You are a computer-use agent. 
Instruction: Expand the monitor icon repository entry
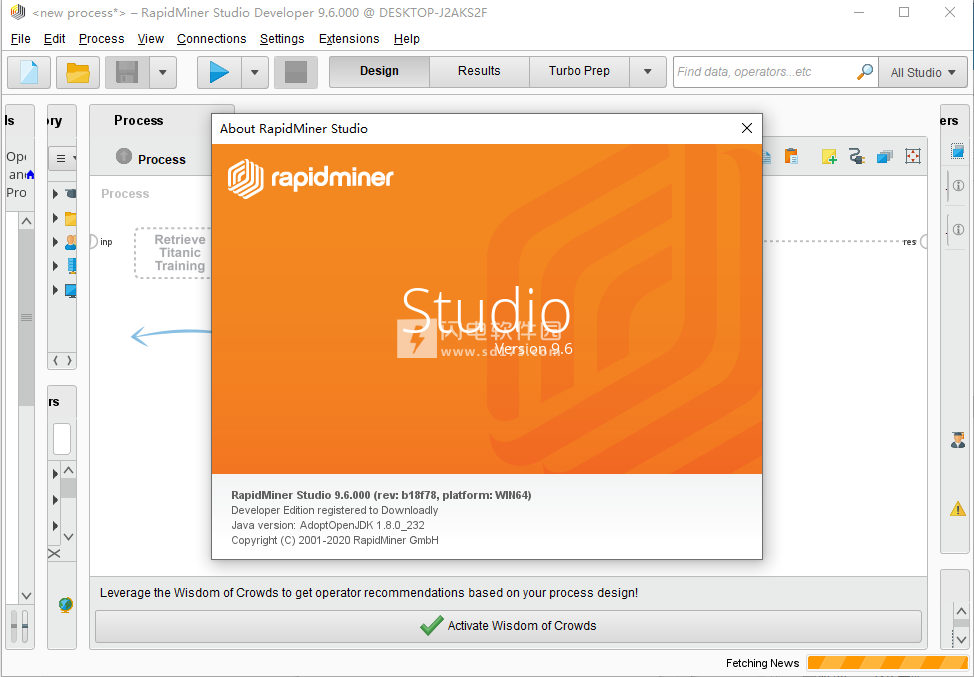55,290
